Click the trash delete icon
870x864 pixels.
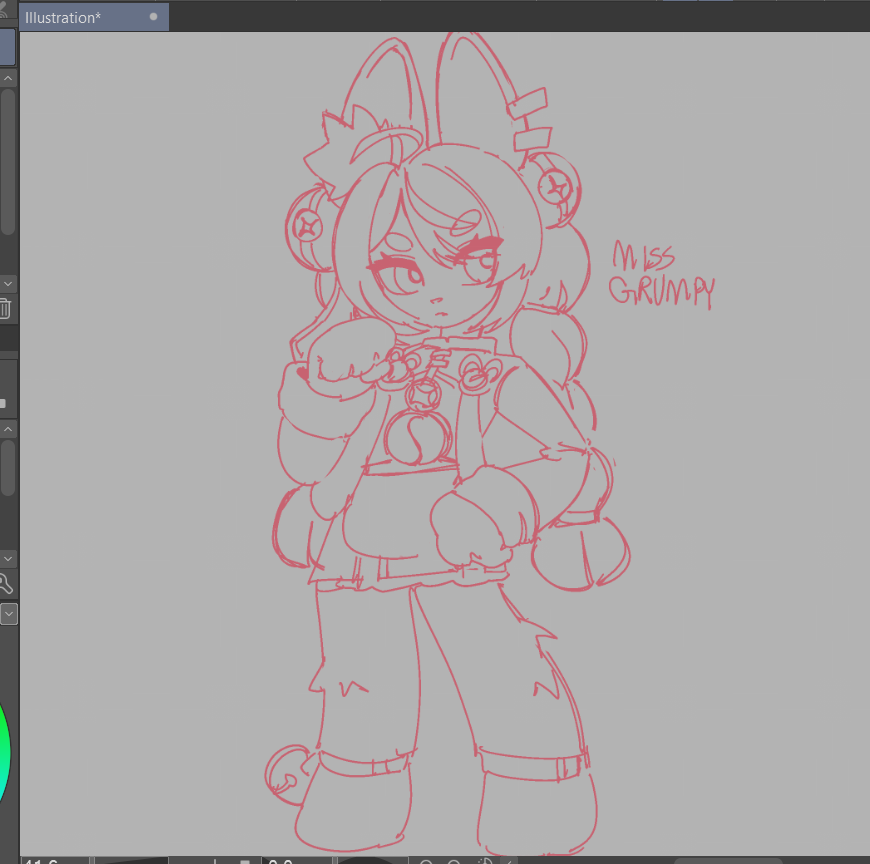[x=5, y=309]
